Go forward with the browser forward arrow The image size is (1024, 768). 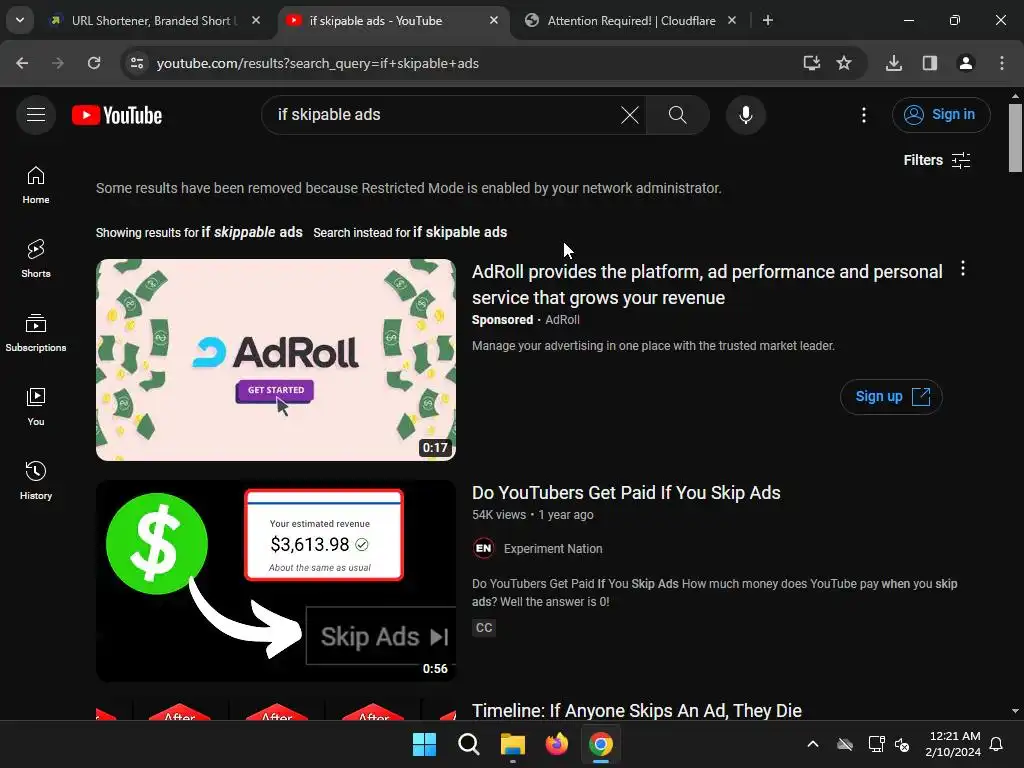click(x=58, y=63)
